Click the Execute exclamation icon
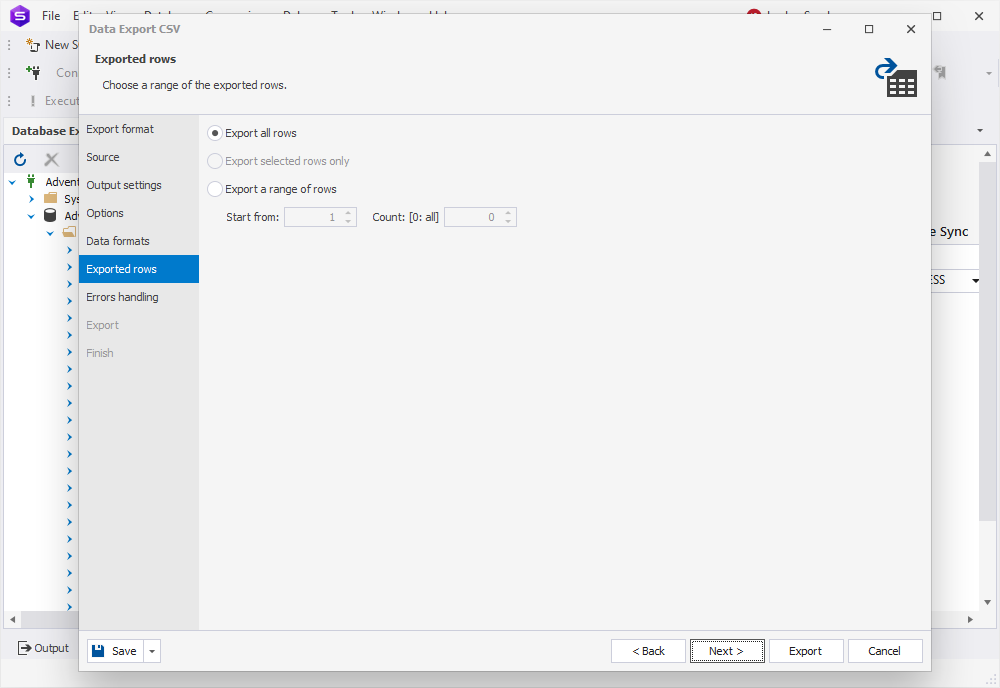Screen dimensions: 1000x688 [x=33, y=101]
